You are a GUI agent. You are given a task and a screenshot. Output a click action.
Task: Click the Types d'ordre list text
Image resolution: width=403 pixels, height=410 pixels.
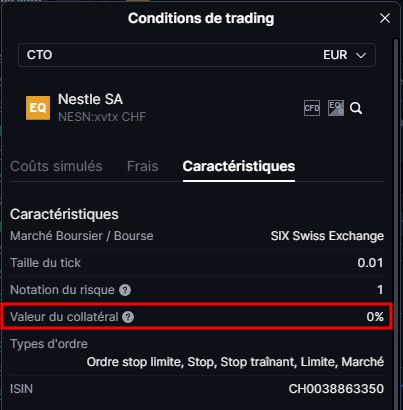coord(235,362)
